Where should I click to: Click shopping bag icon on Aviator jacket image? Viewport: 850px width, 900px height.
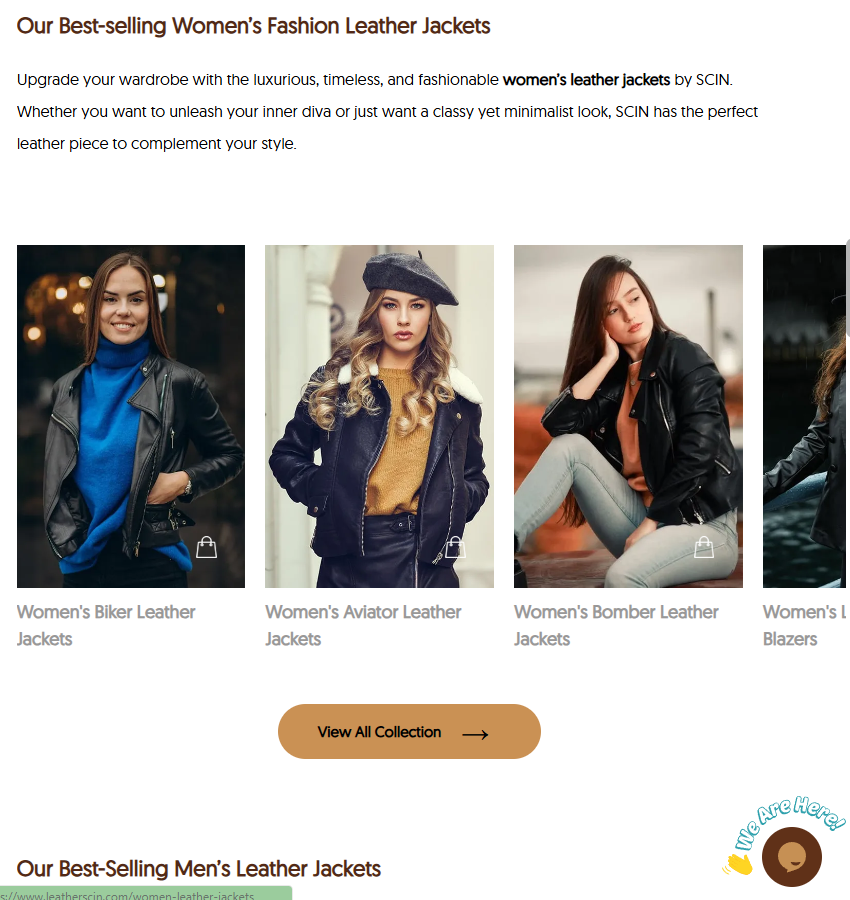[455, 547]
